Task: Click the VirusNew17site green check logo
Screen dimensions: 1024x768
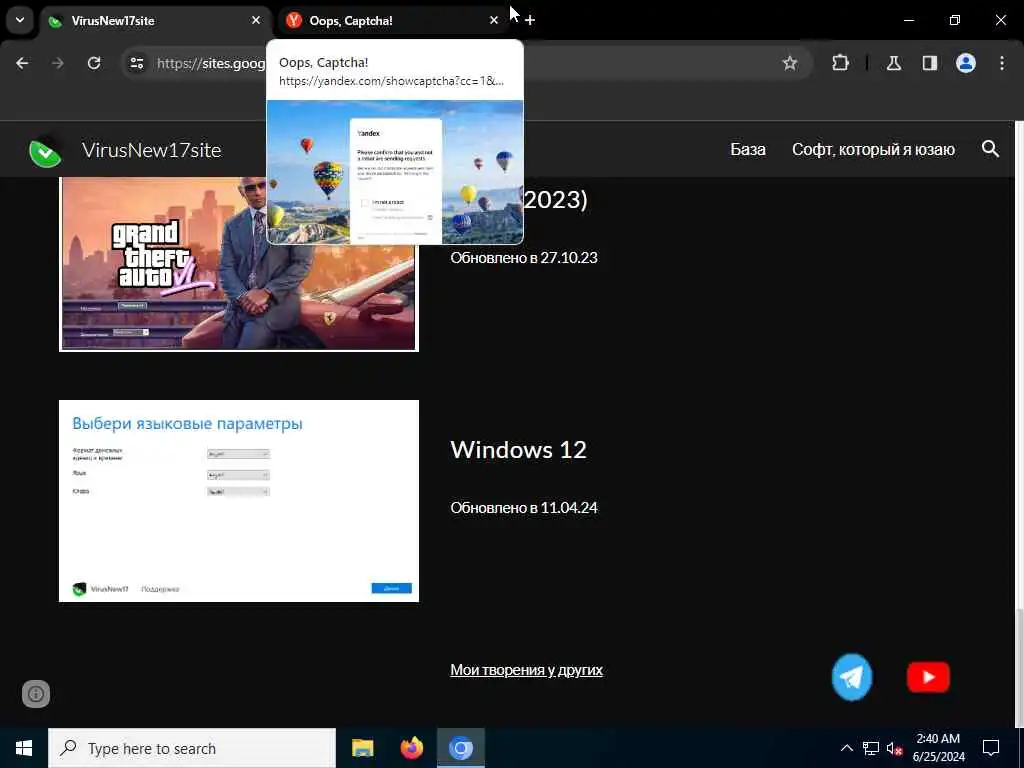Action: tap(45, 152)
